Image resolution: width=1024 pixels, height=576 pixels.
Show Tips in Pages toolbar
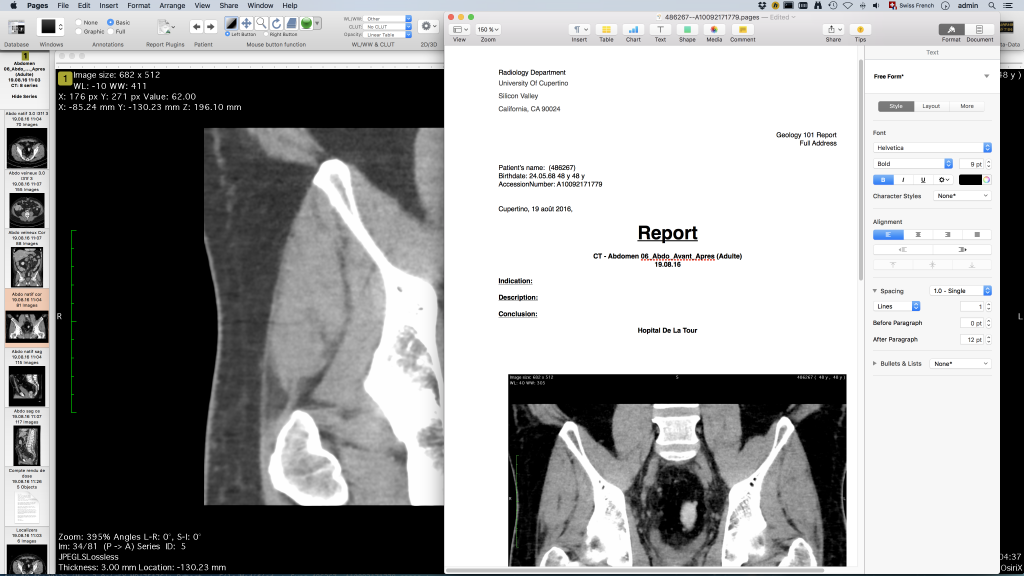[860, 29]
